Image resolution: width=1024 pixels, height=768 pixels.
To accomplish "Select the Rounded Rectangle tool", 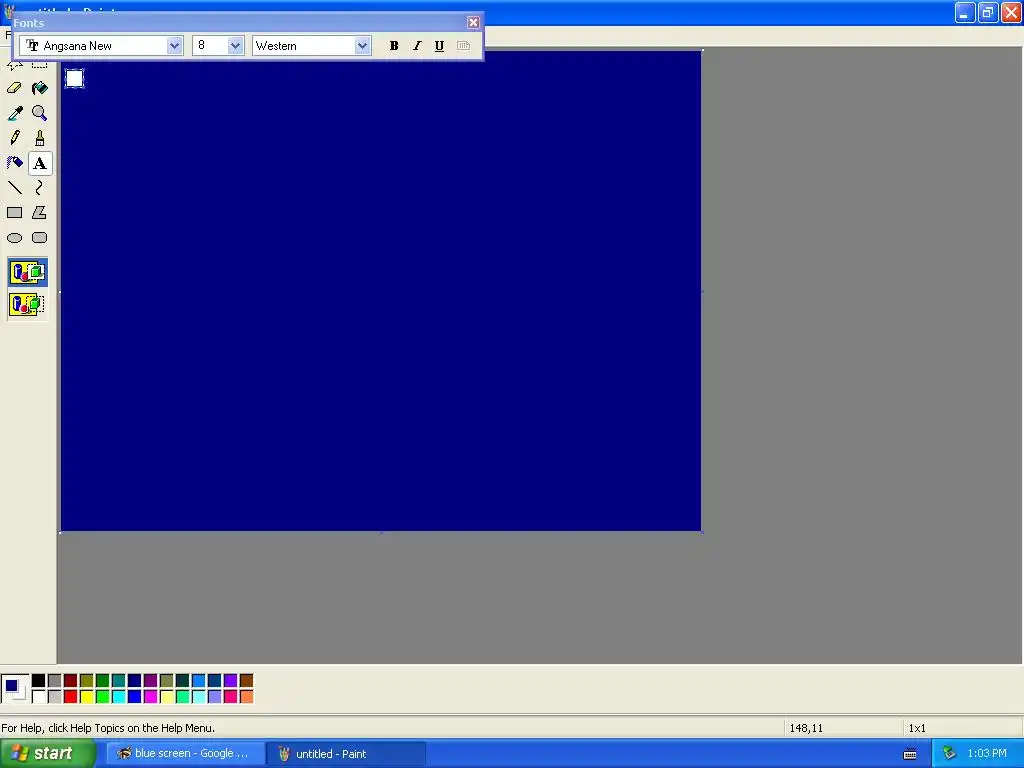I will click(x=40, y=238).
